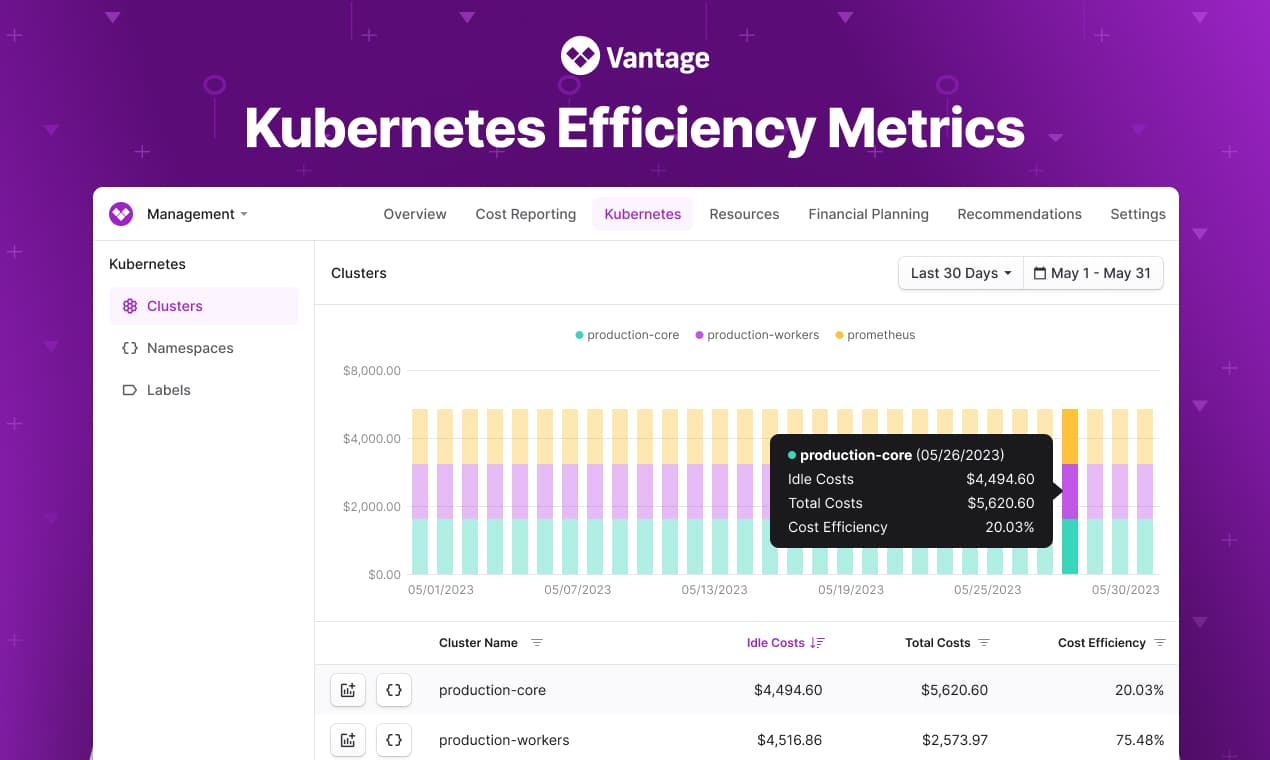This screenshot has width=1270, height=760.
Task: Select the Clusters hexagon icon in sidebar
Action: 130,306
